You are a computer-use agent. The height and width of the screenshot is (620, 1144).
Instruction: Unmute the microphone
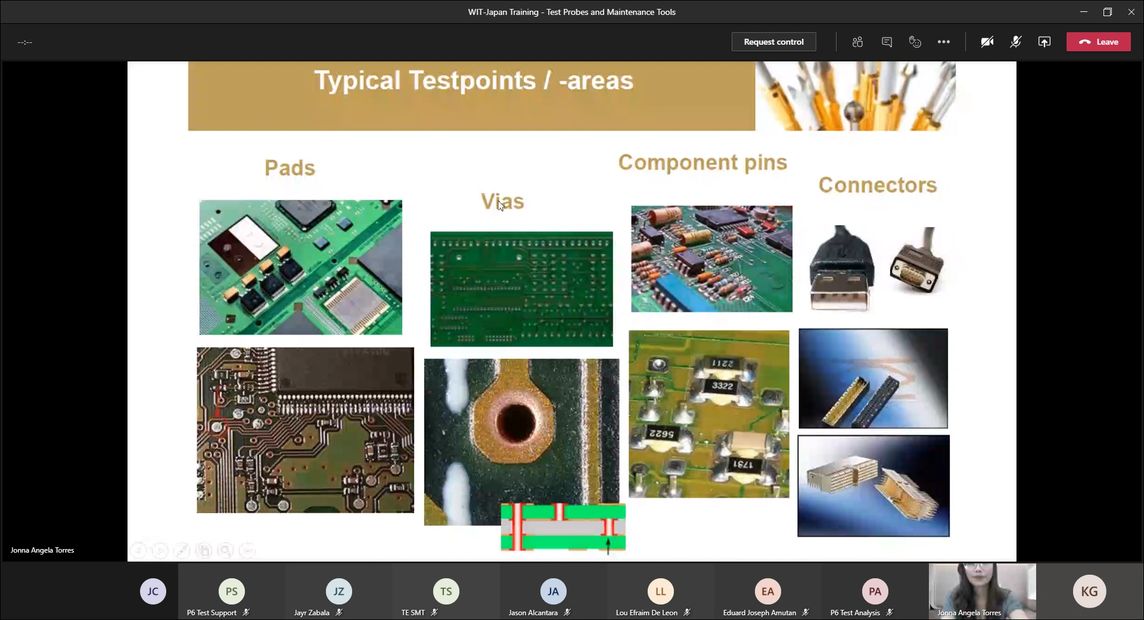(x=1015, y=42)
